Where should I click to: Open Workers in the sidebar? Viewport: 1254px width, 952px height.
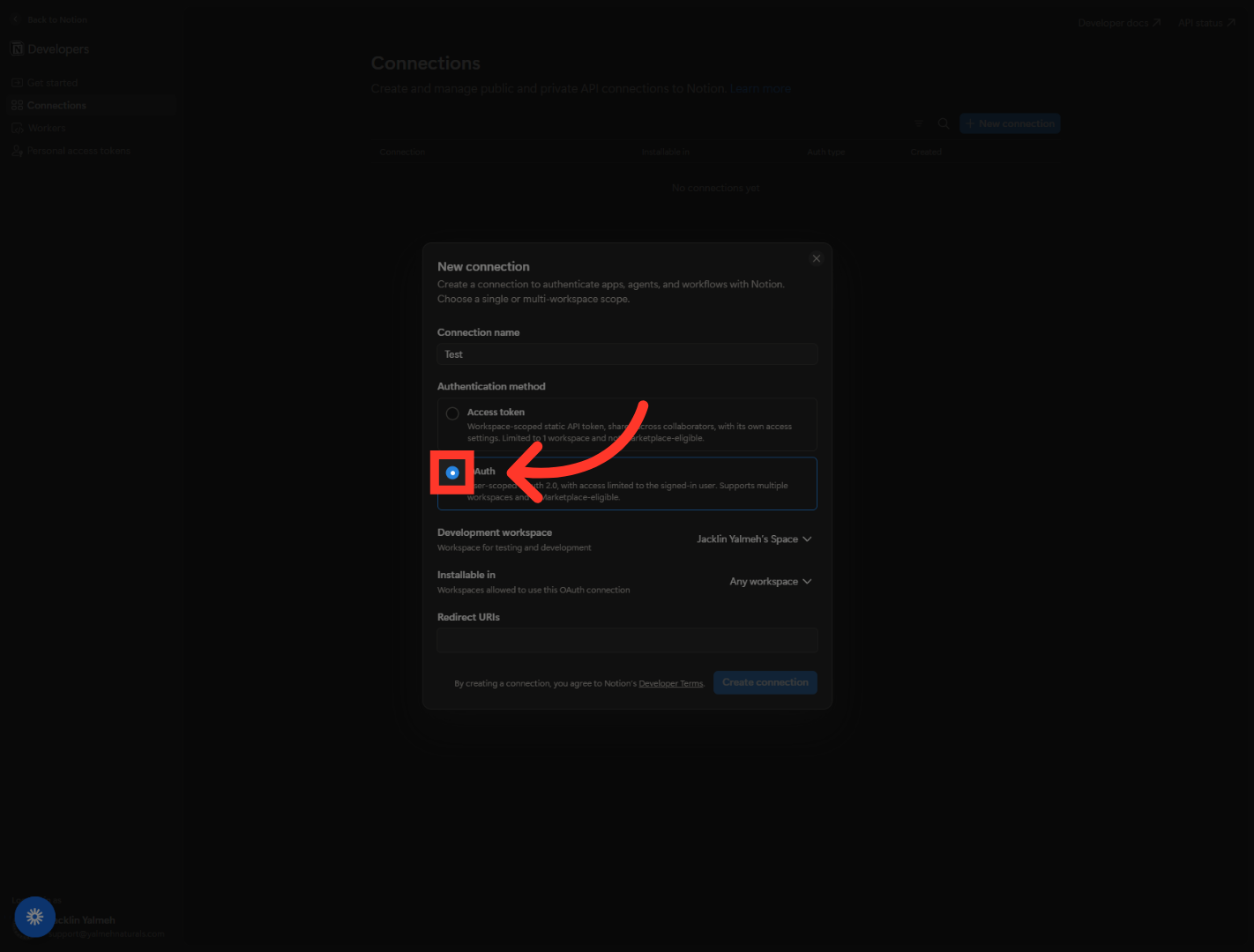(93, 129)
